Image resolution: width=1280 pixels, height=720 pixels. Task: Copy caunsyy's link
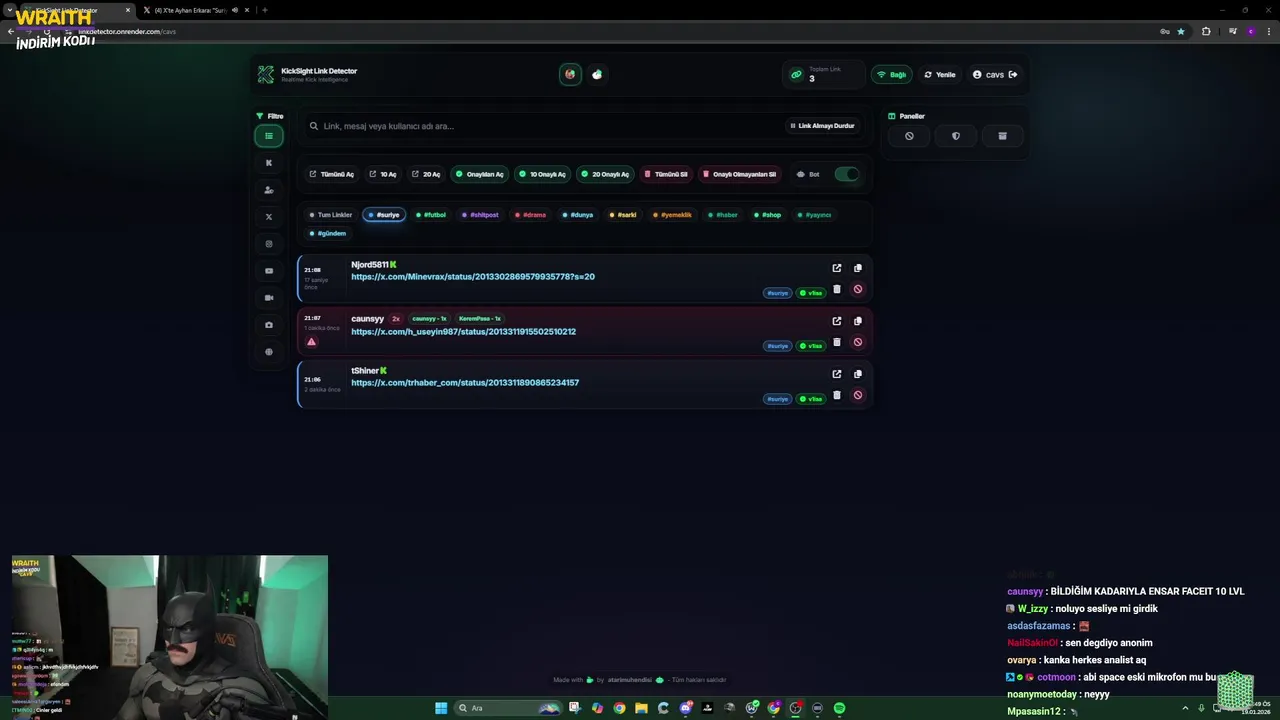click(x=858, y=321)
